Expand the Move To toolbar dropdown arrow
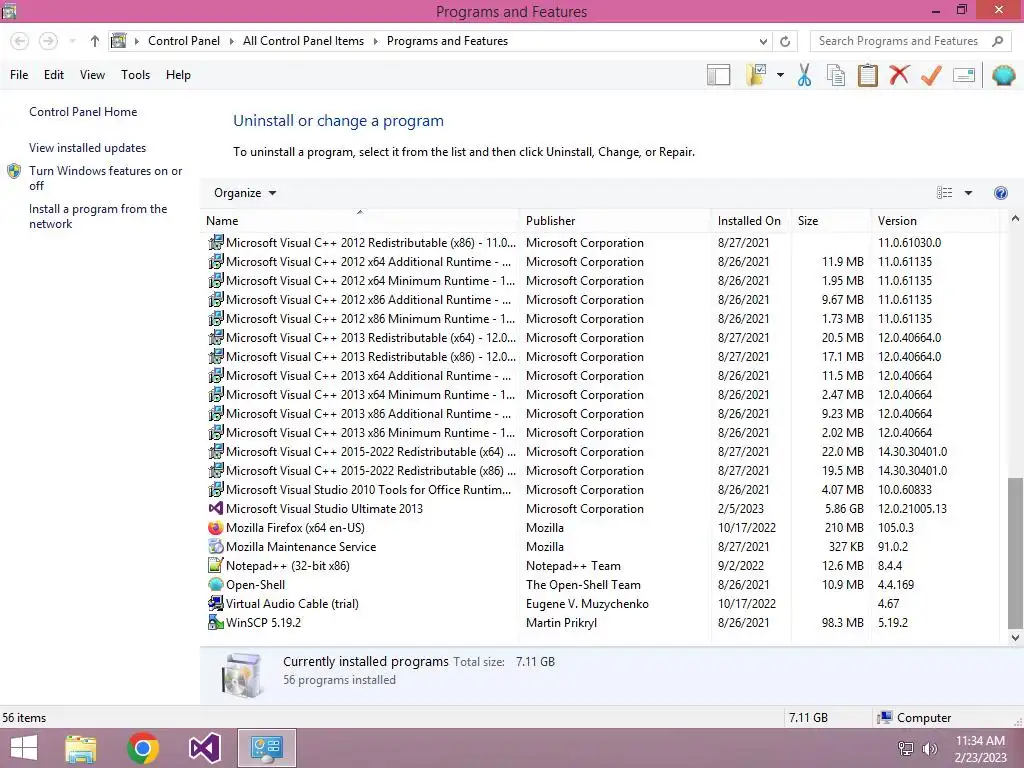 780,75
